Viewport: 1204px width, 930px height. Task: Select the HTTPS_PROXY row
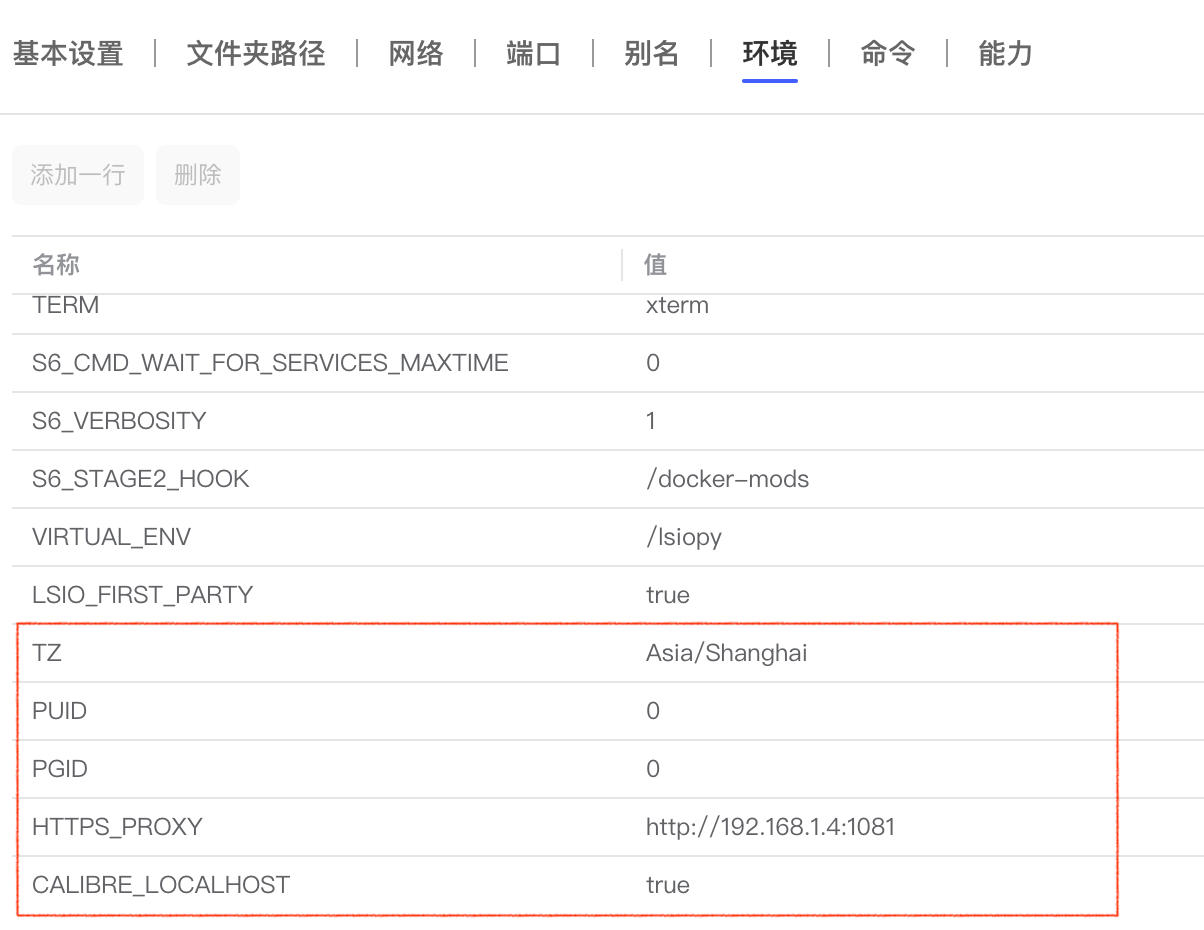click(117, 826)
